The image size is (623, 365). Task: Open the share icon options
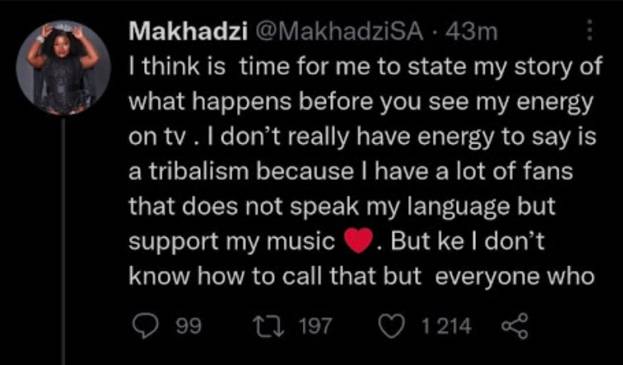[515, 326]
